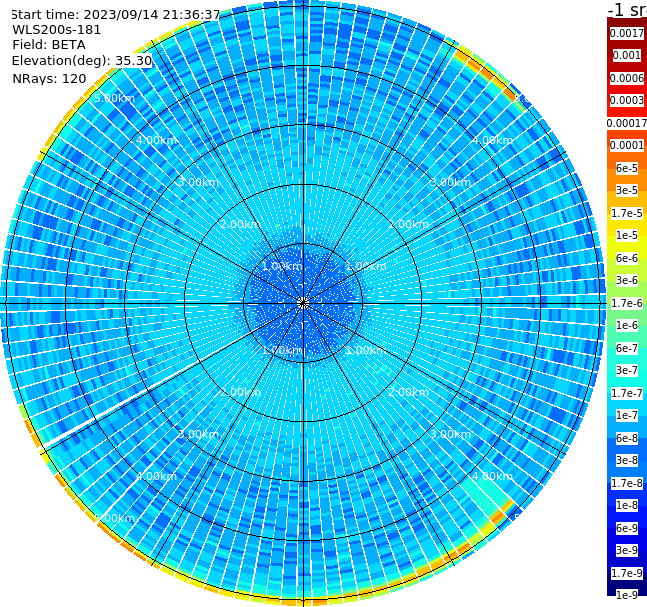The height and width of the screenshot is (607, 647).
Task: Select the 3.00km ring label in upper-right quadrant
Action: coord(450,182)
